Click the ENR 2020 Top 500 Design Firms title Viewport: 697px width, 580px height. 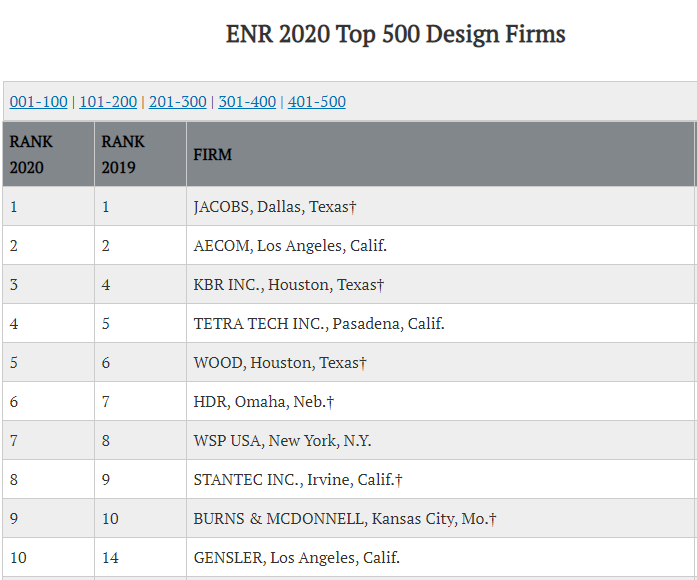point(395,34)
